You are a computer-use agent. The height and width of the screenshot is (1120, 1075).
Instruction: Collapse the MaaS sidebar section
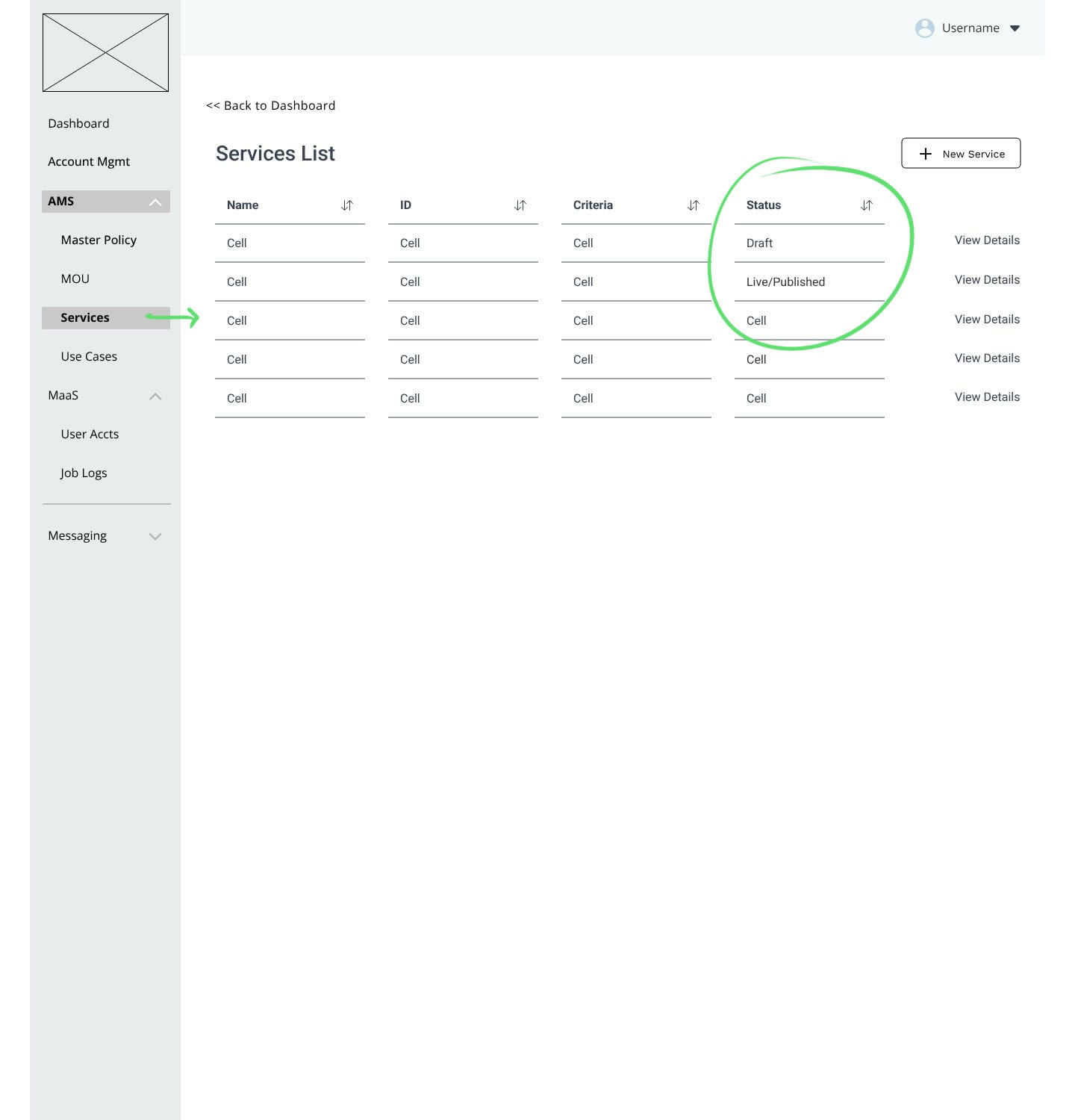[155, 396]
